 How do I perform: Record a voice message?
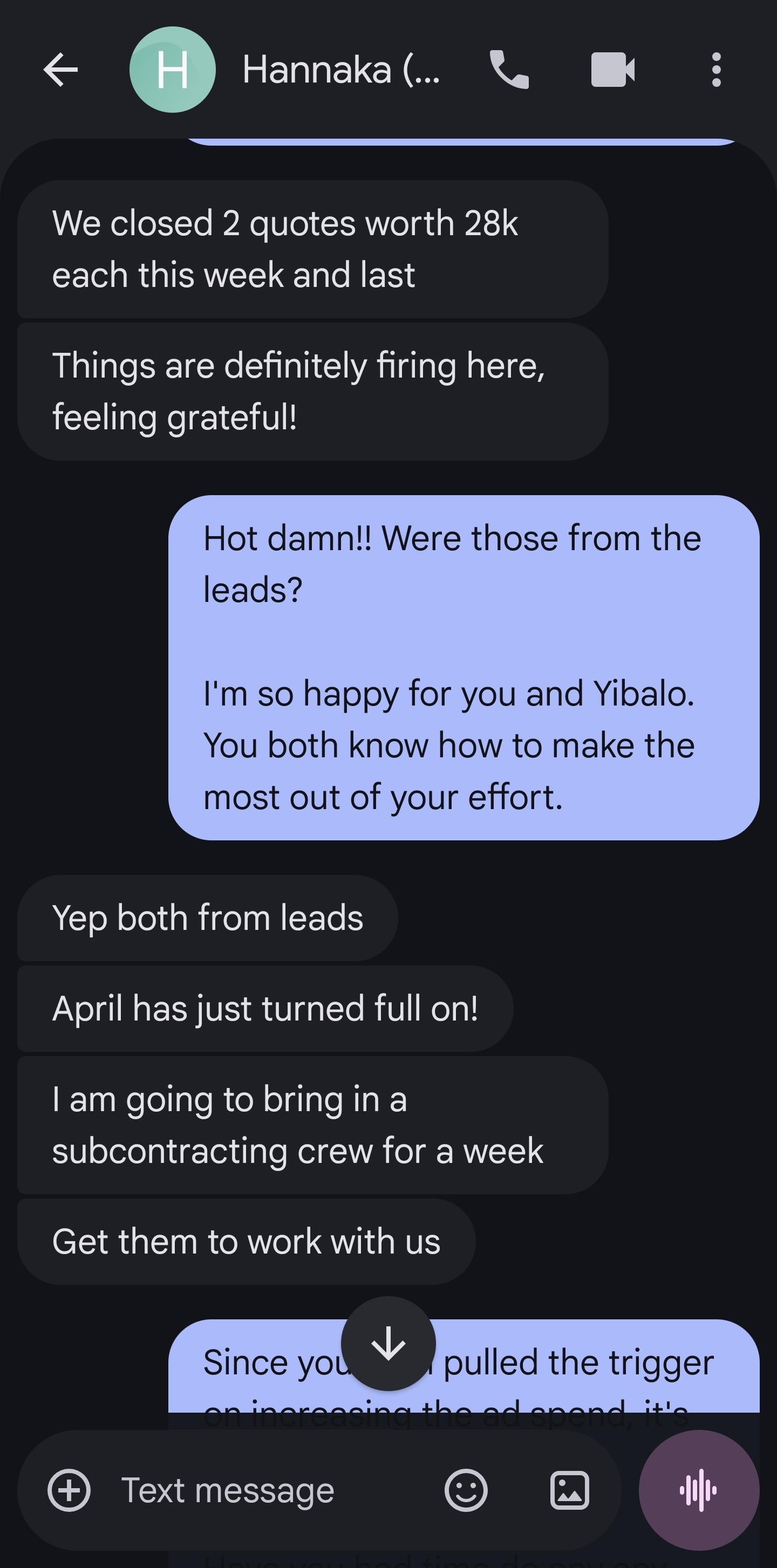[x=698, y=1490]
